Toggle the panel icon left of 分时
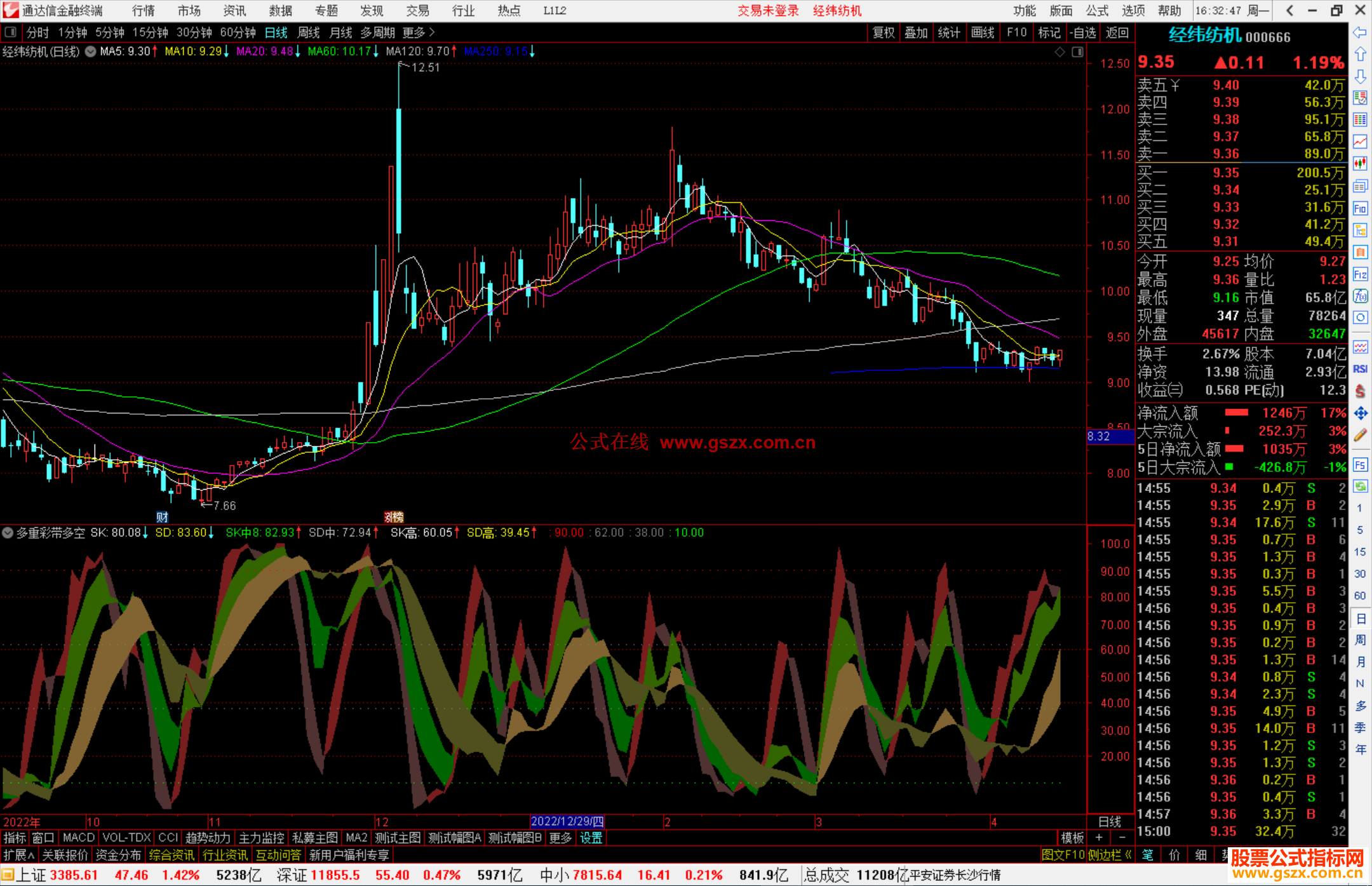The image size is (1372, 886). click(11, 32)
